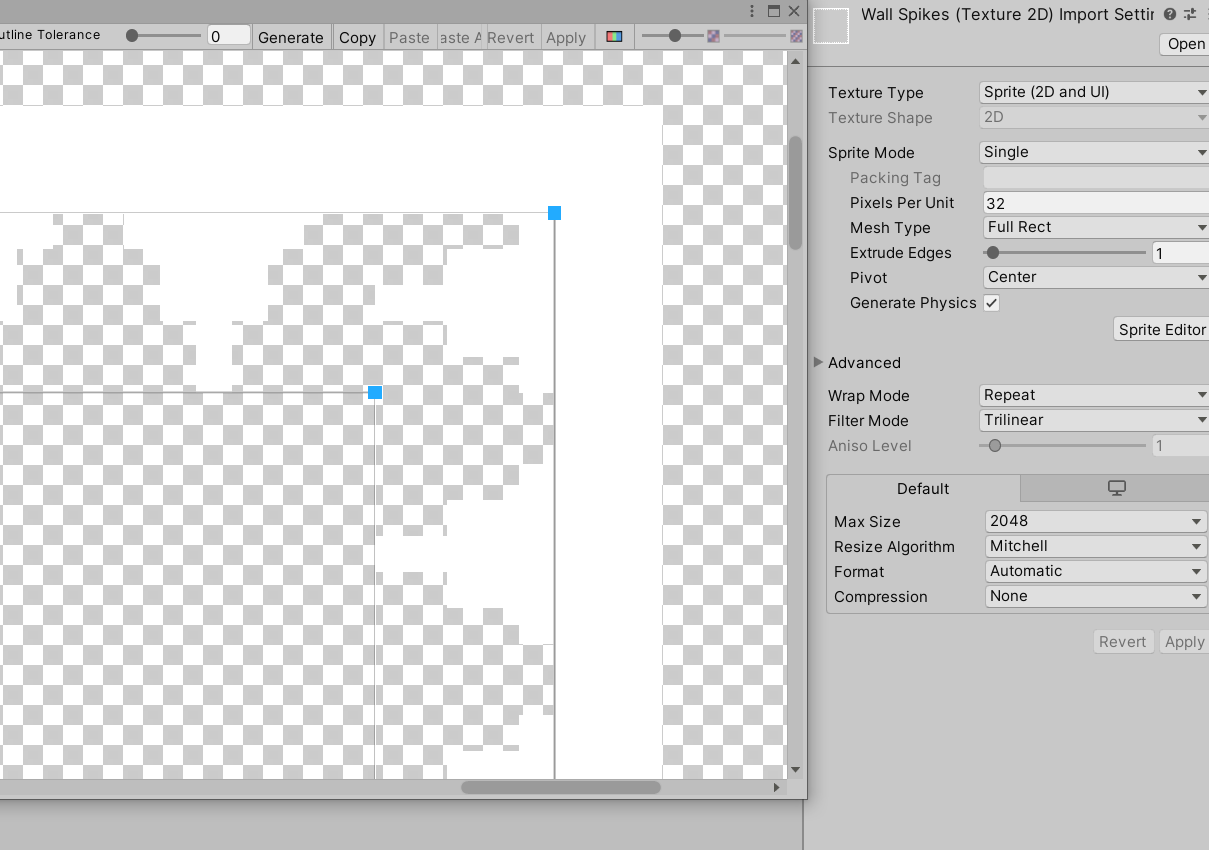The image size is (1209, 850).
Task: Open the Texture Type dropdown
Action: coord(1092,92)
